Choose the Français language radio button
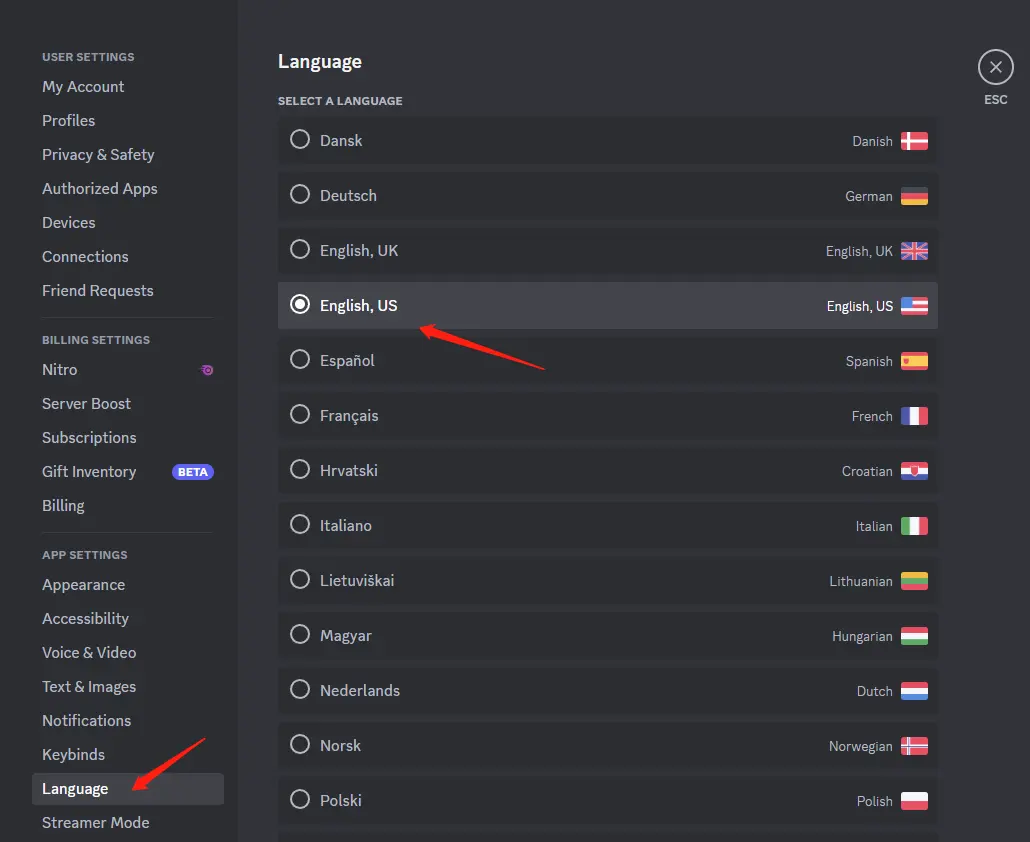The width and height of the screenshot is (1030, 842). 300,414
